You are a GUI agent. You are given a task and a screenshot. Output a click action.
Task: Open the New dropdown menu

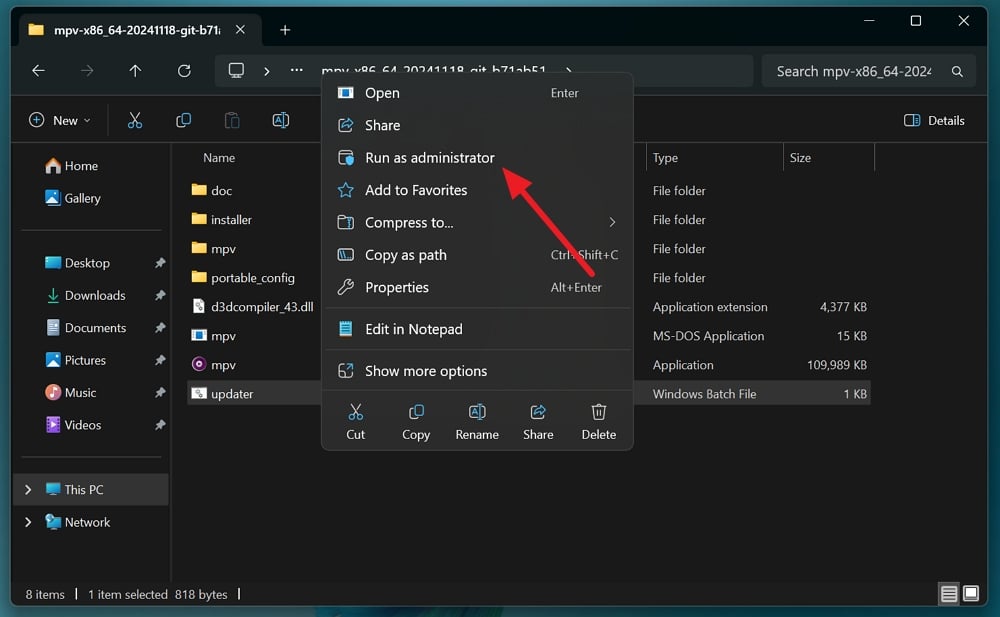[60, 120]
